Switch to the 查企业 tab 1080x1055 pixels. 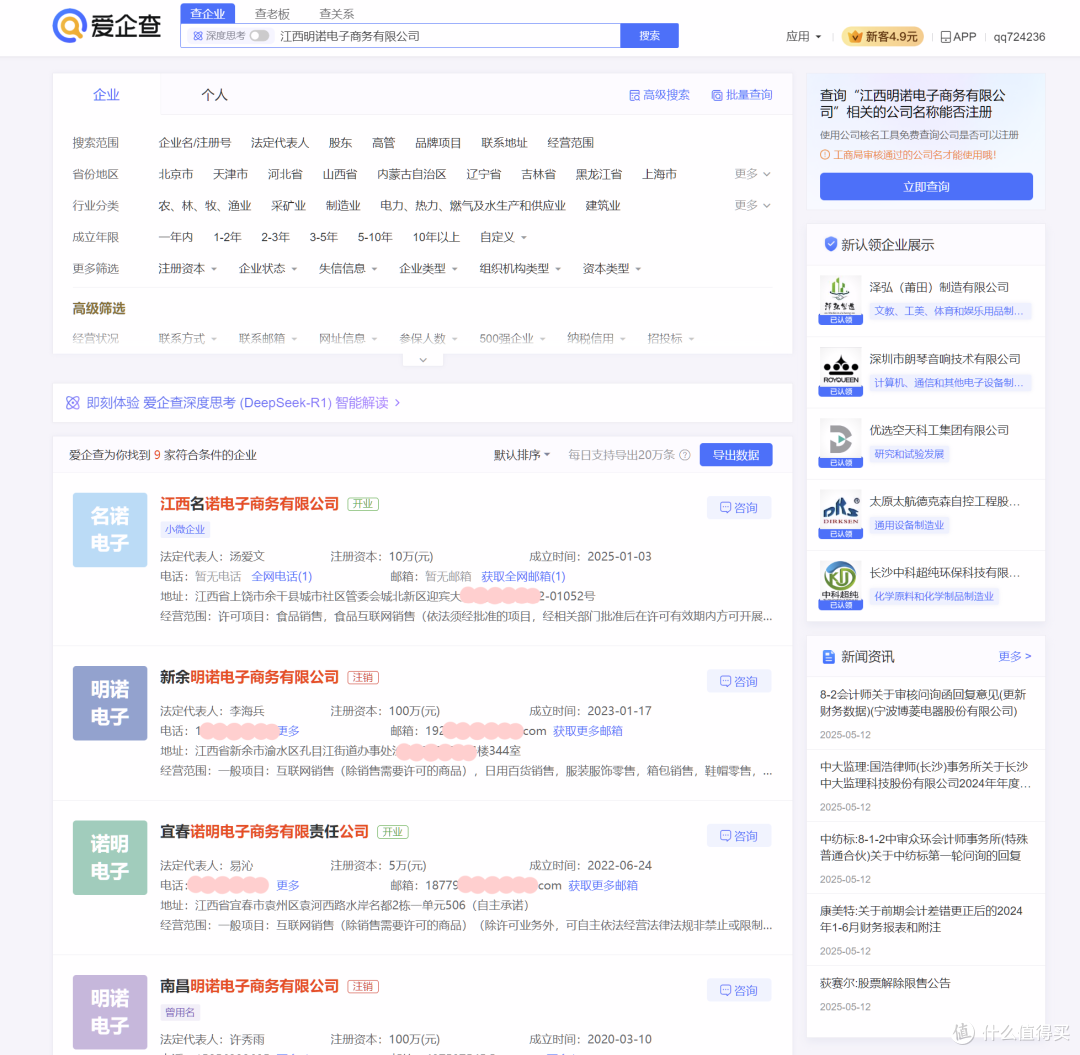(207, 14)
